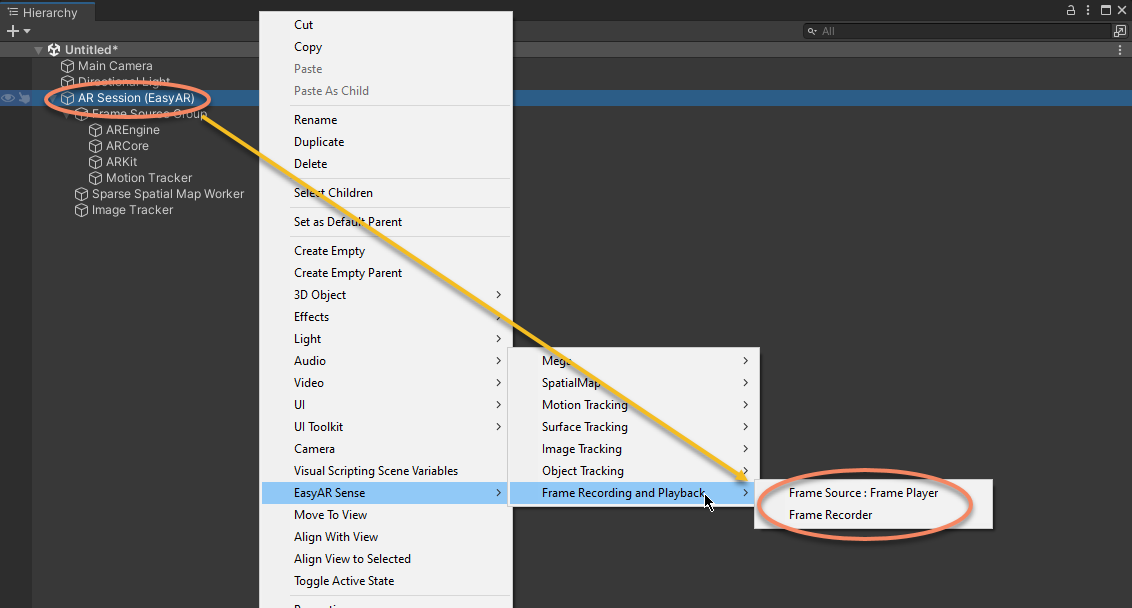
Task: Toggle picking hand icon for AR Session
Action: [23, 98]
